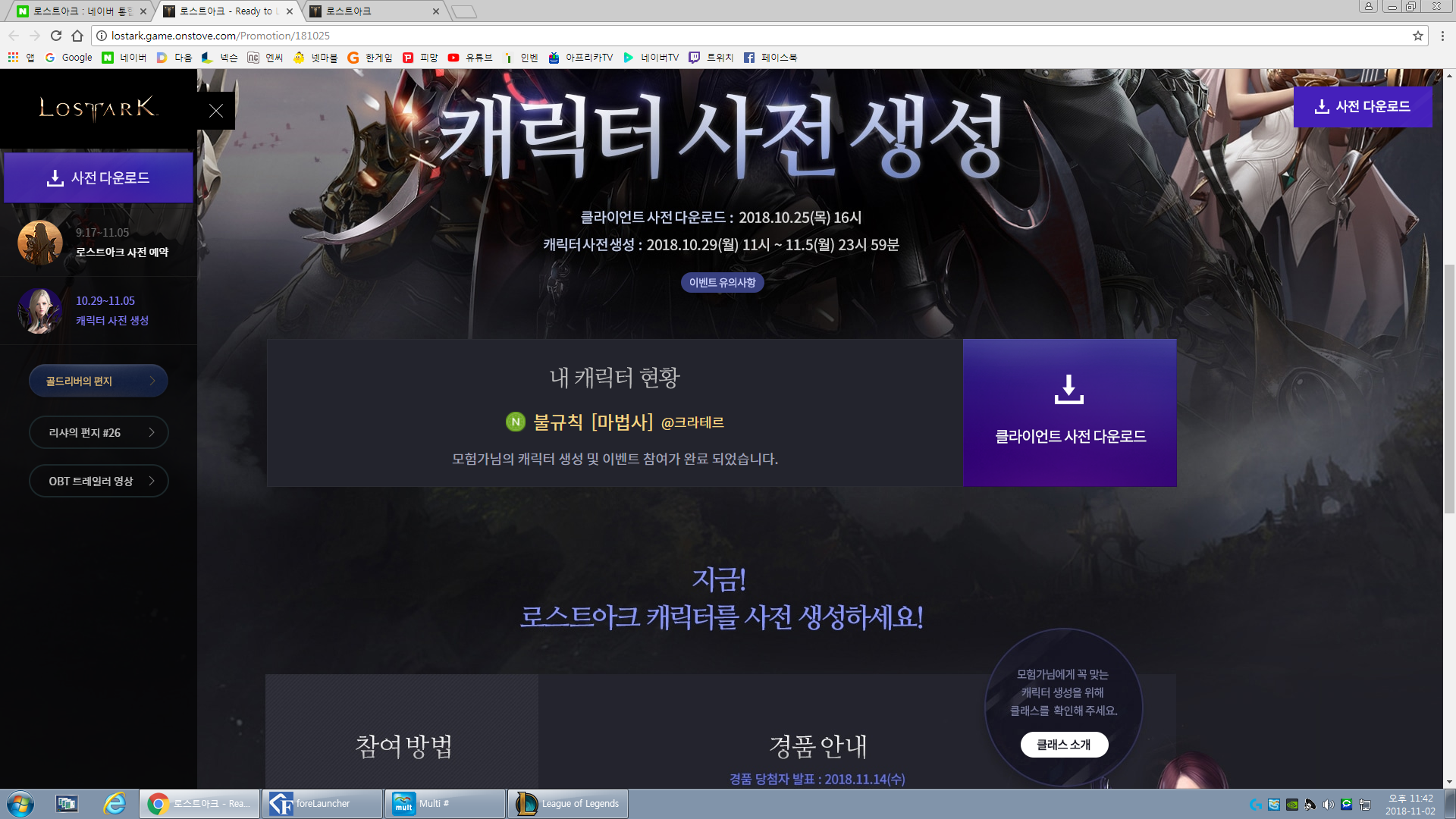
Task: Click the 이벤트 유의사항 button
Action: [x=722, y=283]
